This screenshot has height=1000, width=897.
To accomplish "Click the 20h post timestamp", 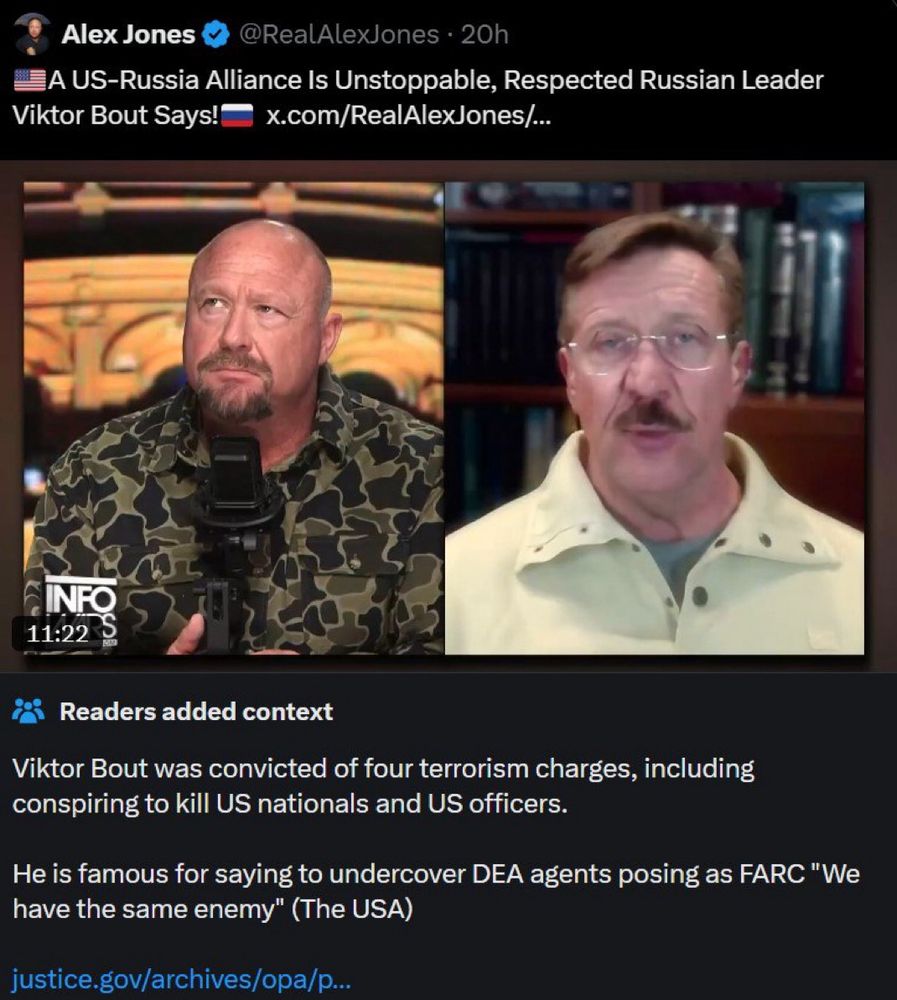I will [484, 34].
